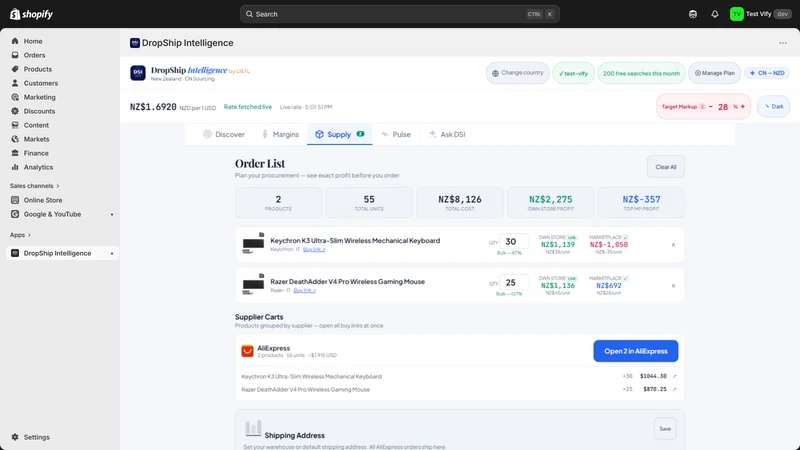Expand the Apps section

(x=20, y=235)
